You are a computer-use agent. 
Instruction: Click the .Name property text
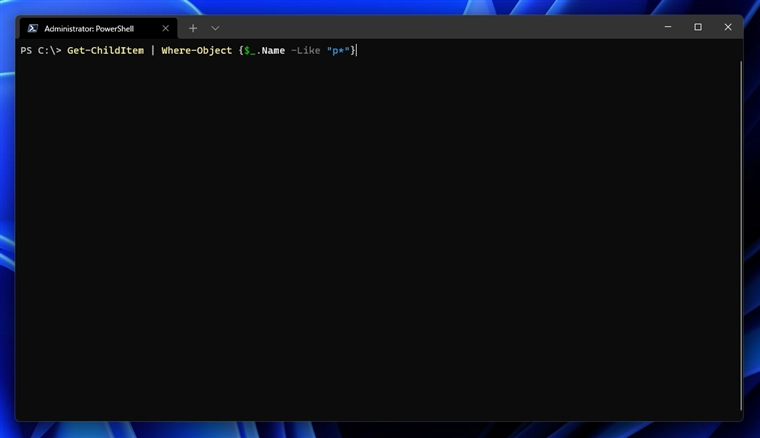[x=270, y=50]
